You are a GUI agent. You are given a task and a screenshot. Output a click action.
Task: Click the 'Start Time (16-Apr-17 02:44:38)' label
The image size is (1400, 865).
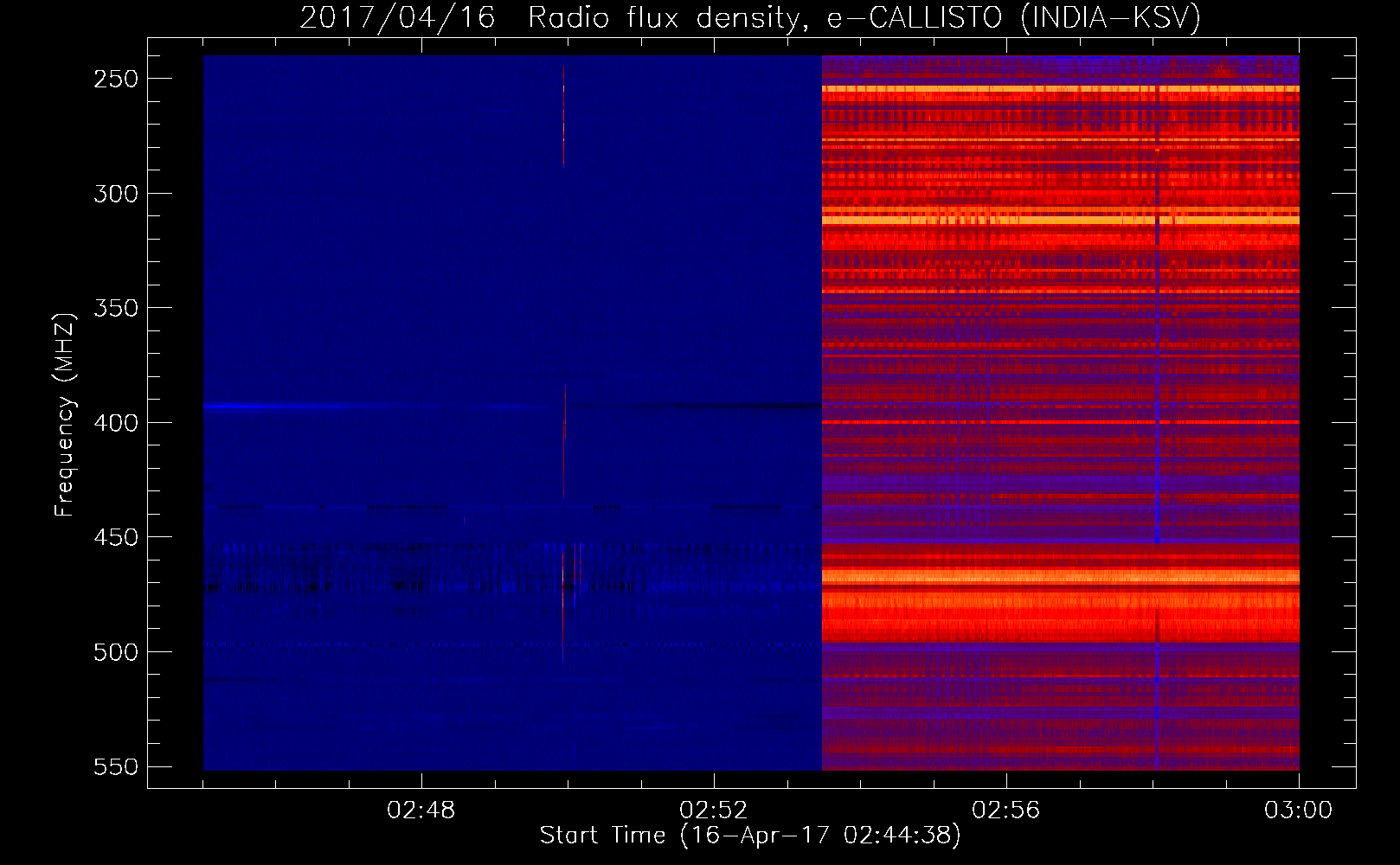pyautogui.click(x=750, y=835)
